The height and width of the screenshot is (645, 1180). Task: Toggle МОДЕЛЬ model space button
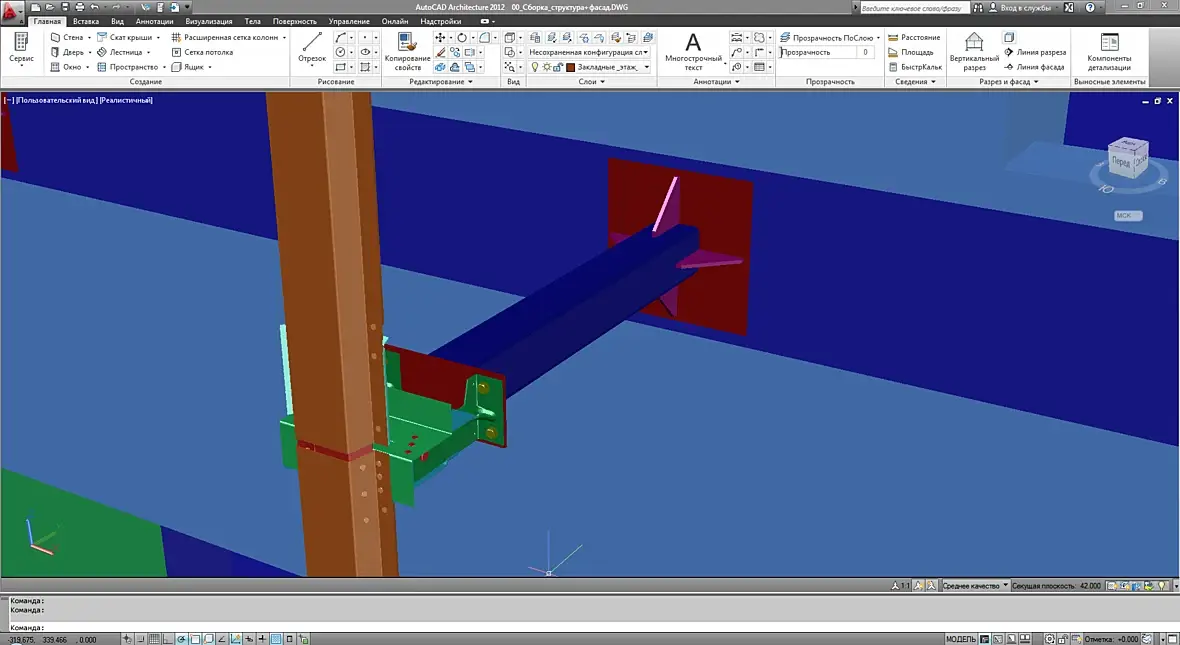pyautogui.click(x=960, y=639)
